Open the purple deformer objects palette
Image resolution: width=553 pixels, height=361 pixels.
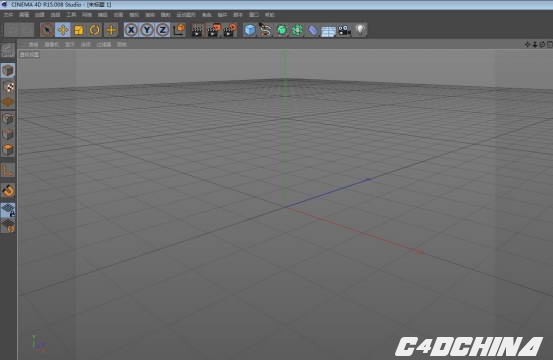point(312,30)
